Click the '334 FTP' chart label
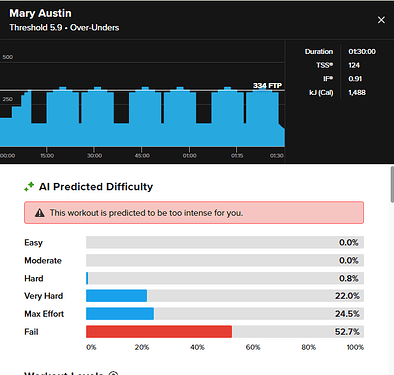The image size is (394, 375). click(267, 86)
